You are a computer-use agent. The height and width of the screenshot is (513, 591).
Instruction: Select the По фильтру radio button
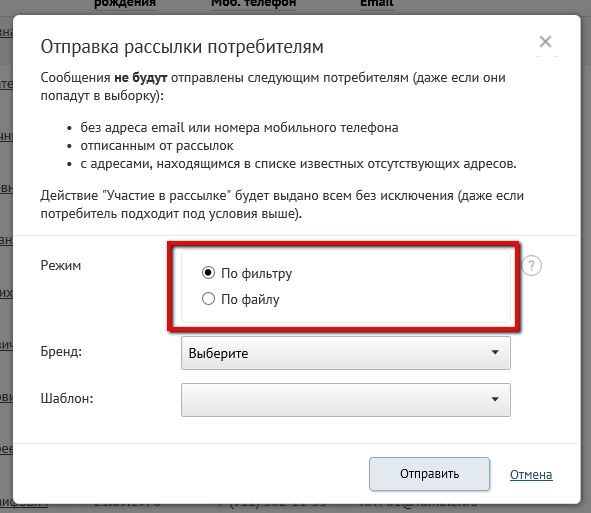(x=208, y=273)
